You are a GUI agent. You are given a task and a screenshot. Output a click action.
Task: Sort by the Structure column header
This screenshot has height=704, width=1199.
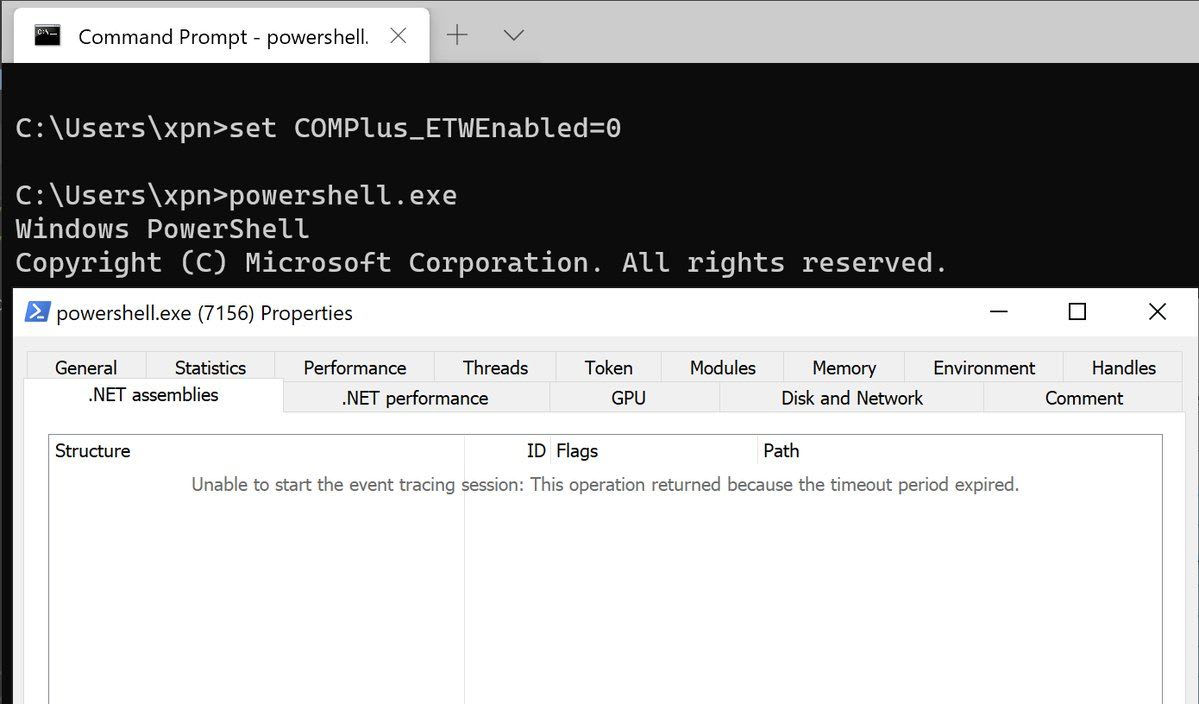point(93,451)
